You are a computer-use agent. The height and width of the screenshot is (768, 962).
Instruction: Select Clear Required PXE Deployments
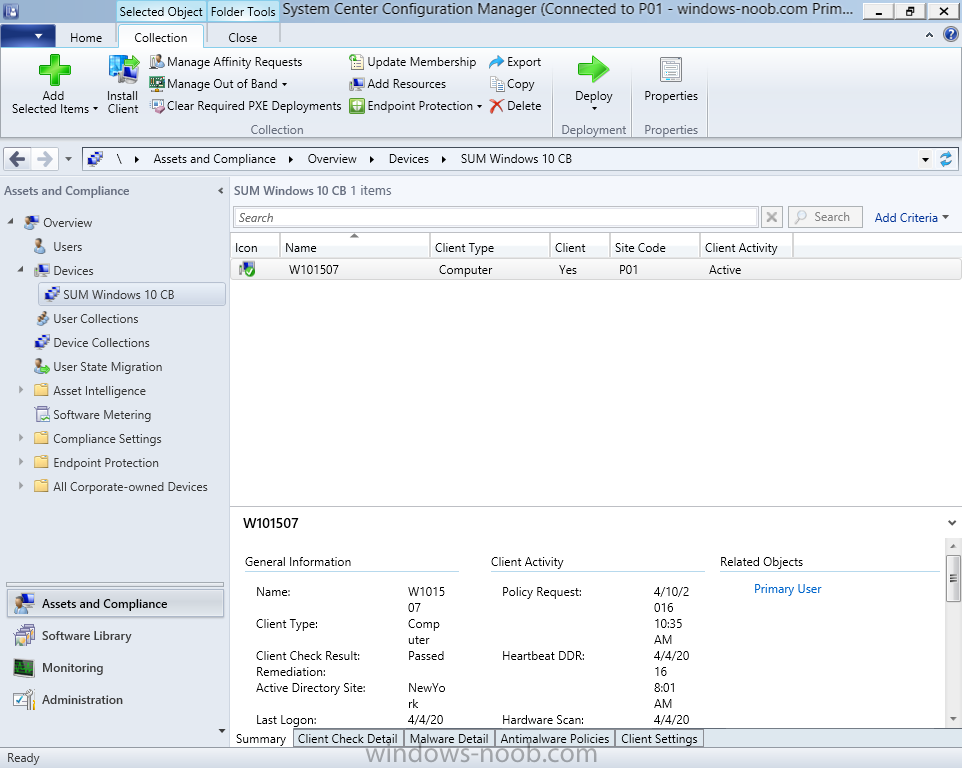[245, 106]
